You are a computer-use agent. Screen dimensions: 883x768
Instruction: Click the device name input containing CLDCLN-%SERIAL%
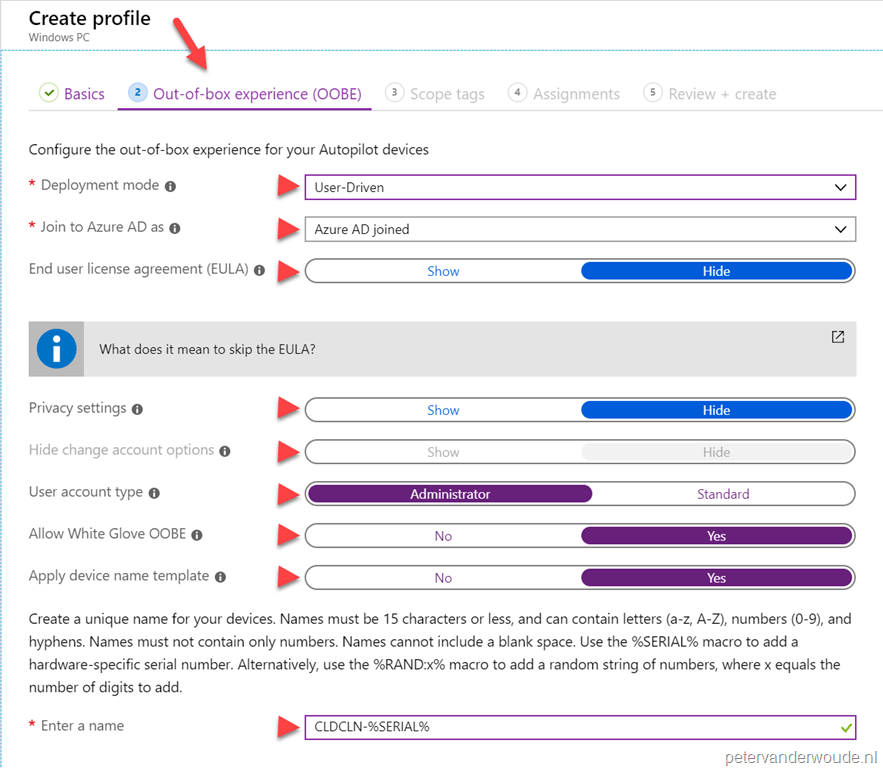pos(578,727)
